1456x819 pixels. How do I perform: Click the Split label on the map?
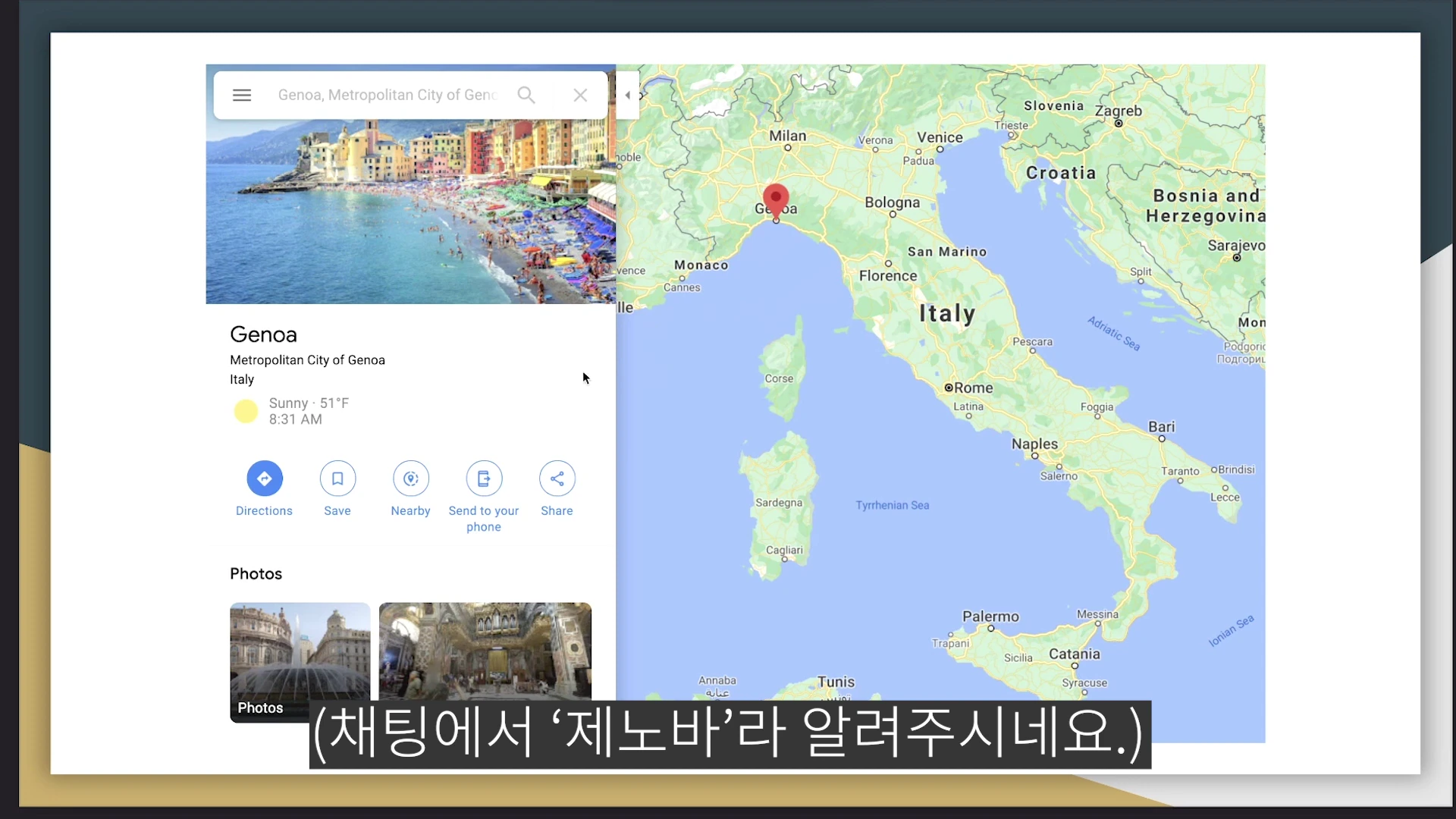pos(1141,271)
